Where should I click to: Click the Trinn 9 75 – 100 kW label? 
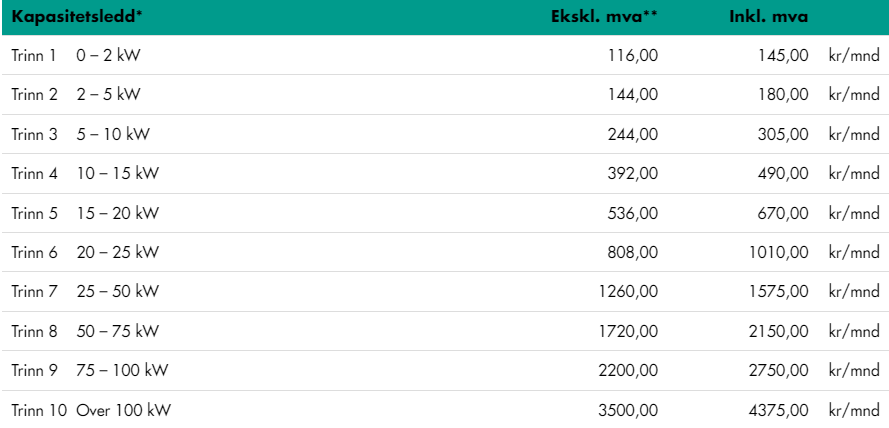pyautogui.click(x=89, y=371)
